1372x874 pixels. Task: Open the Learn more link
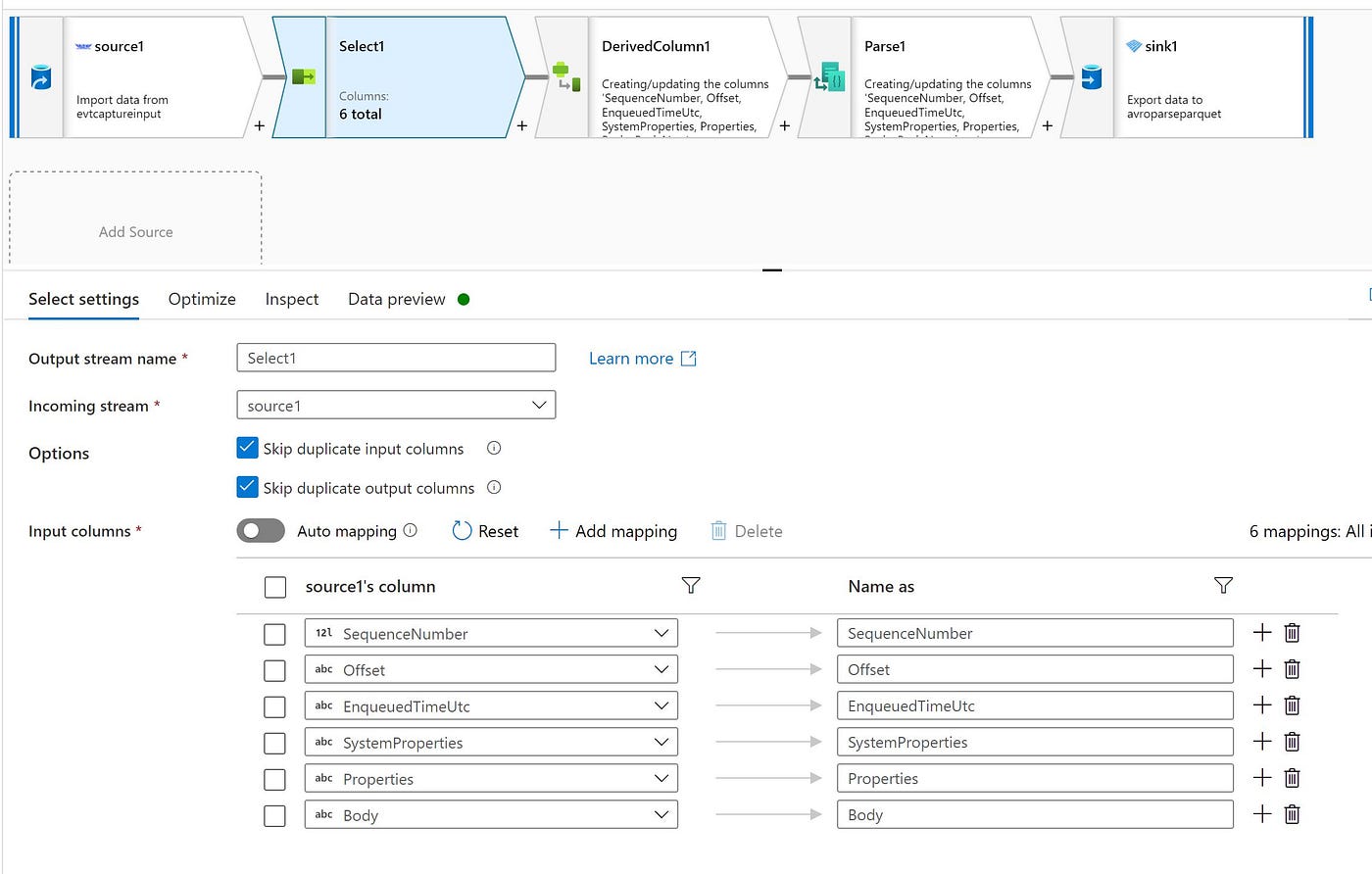click(x=631, y=358)
